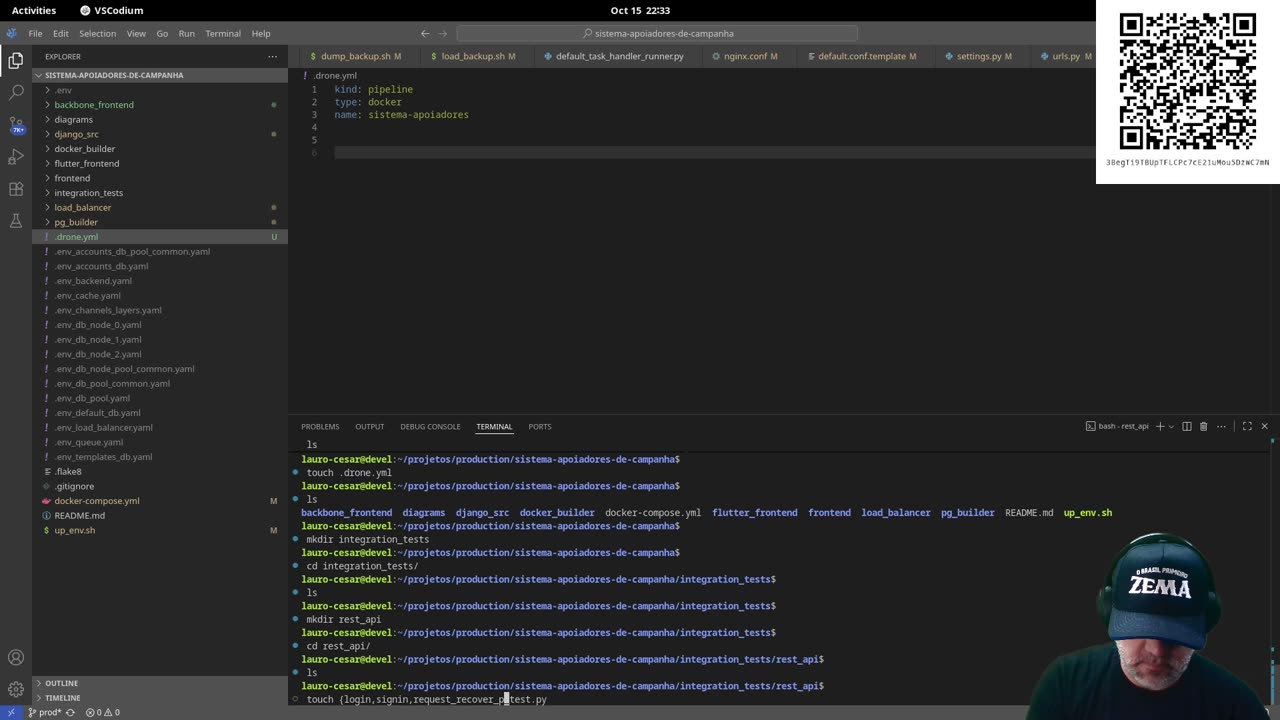
Task: Kill terminal with the trash icon
Action: [x=1203, y=427]
